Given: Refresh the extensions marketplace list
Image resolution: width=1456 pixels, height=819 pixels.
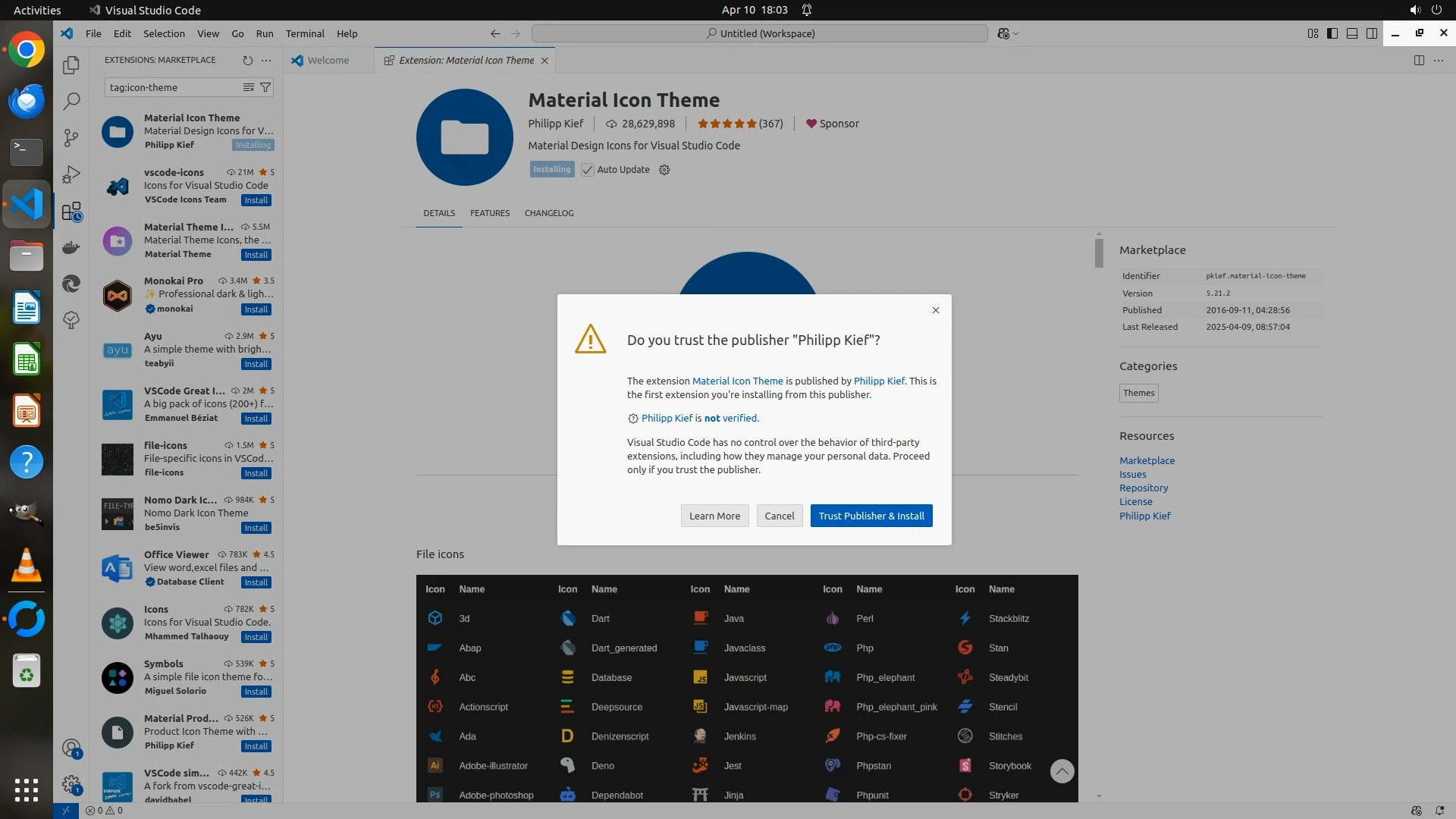Looking at the screenshot, I should 247,60.
